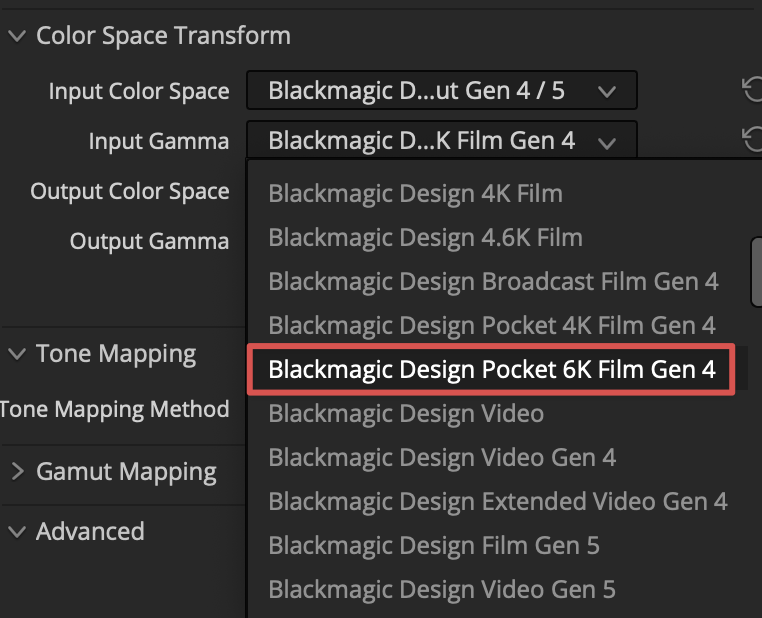Collapse the Color Space Transform section

[17, 36]
